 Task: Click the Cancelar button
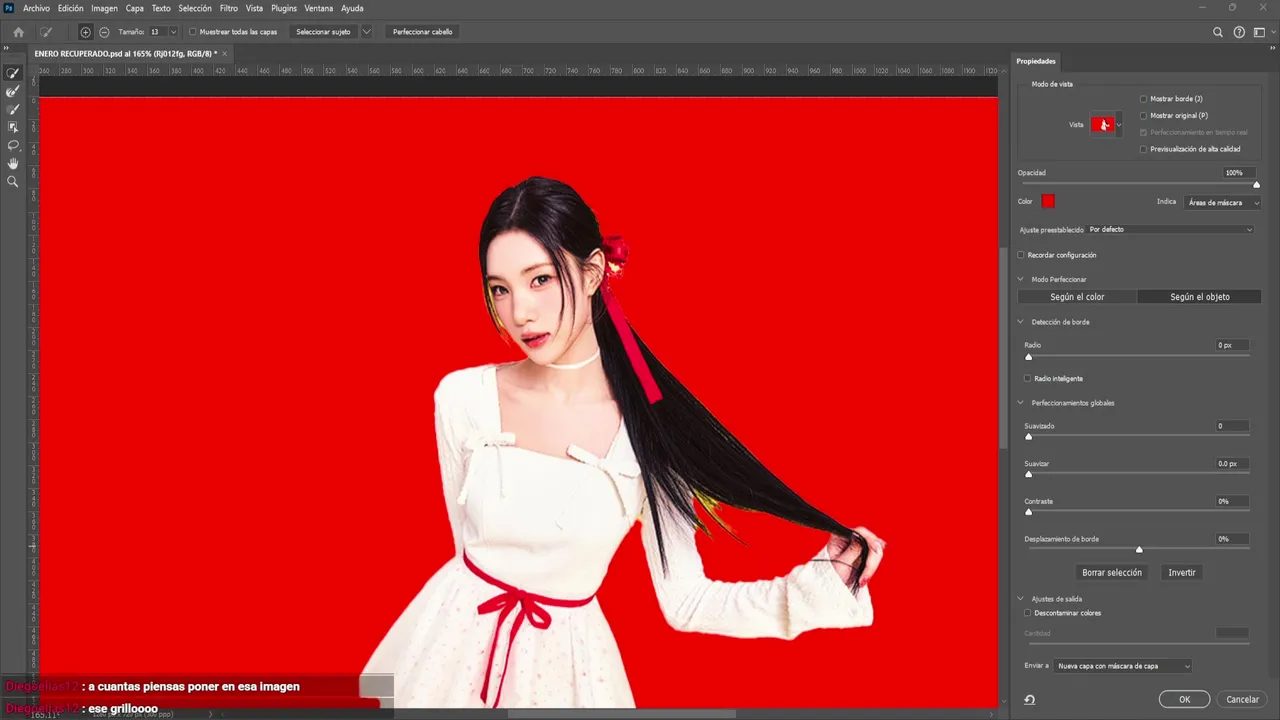tap(1242, 699)
